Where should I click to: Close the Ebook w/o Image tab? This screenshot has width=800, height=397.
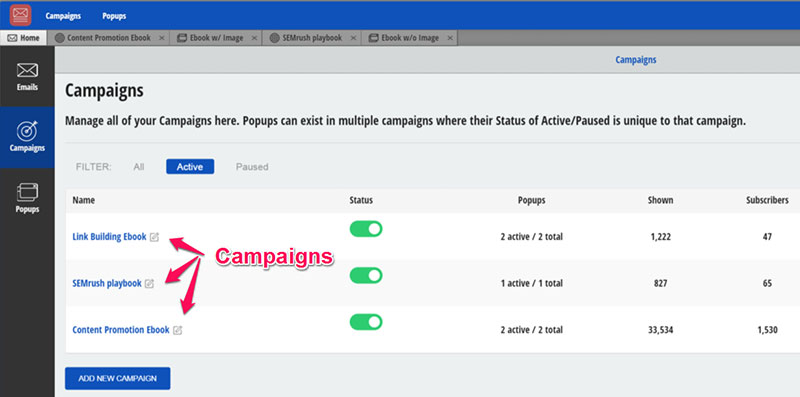point(449,38)
